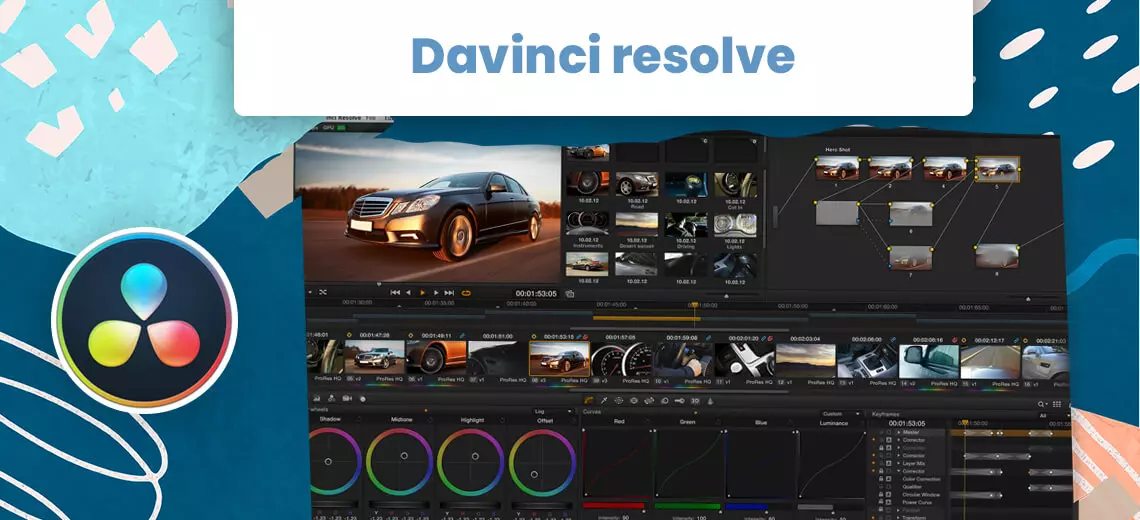Screen dimensions: 1140x520
Task: Skip to the last frame in transport controls
Action: click(450, 293)
